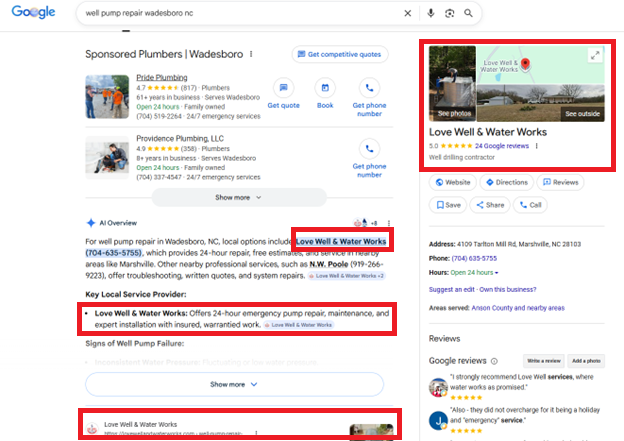Expand AI Overview with Show more
Viewport: 624px width, 441px height.
click(x=234, y=384)
